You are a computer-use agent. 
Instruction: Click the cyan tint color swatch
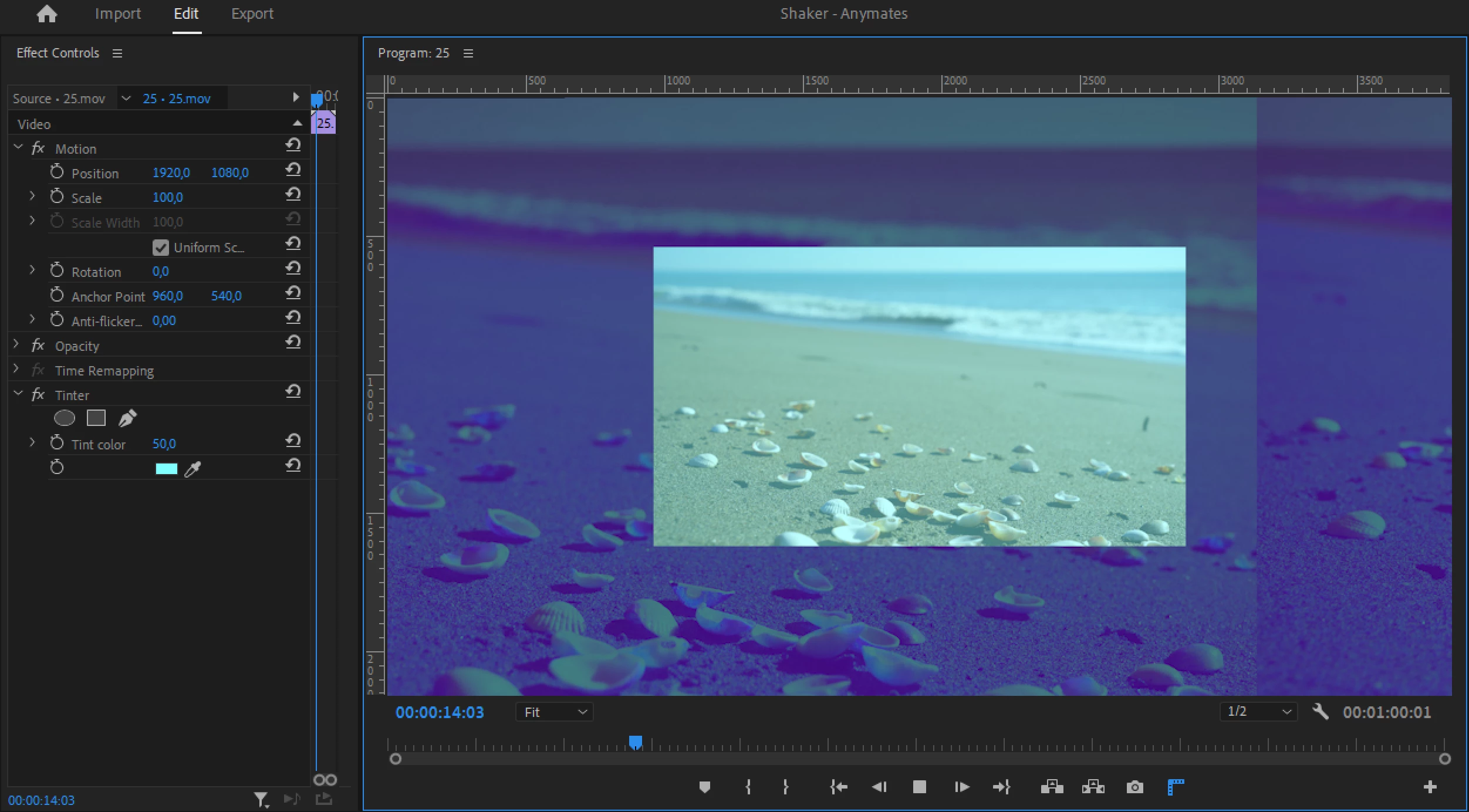tap(166, 469)
